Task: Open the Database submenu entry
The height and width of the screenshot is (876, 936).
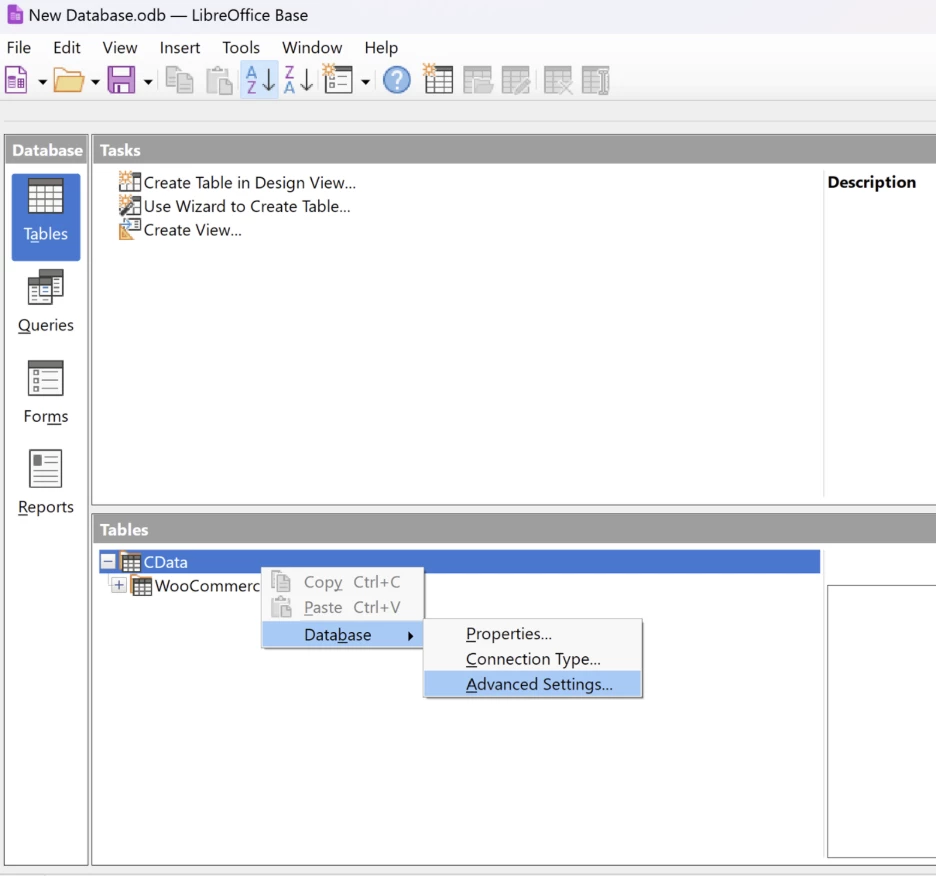Action: (343, 635)
